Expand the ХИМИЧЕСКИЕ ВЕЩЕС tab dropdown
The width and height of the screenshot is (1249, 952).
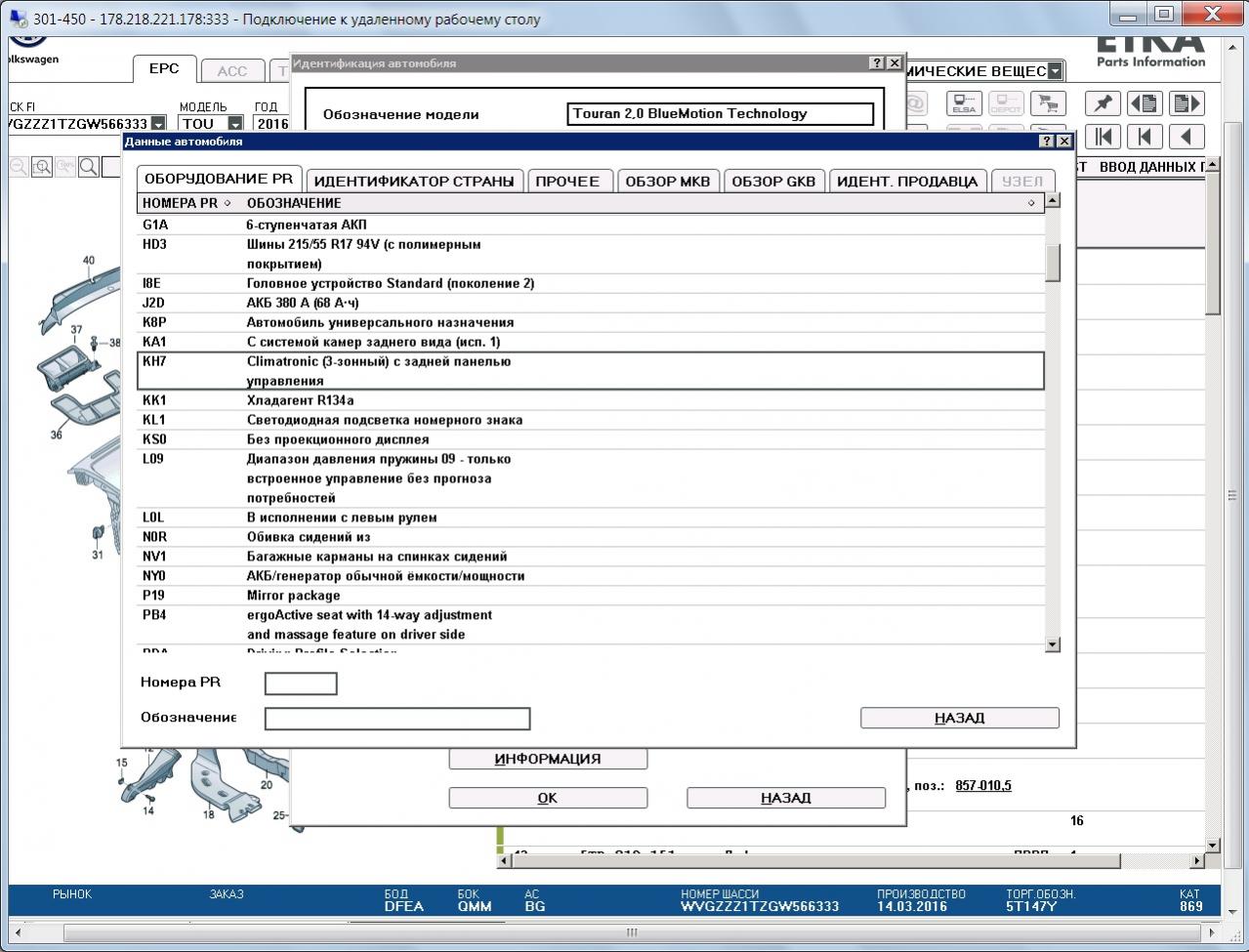[1055, 71]
